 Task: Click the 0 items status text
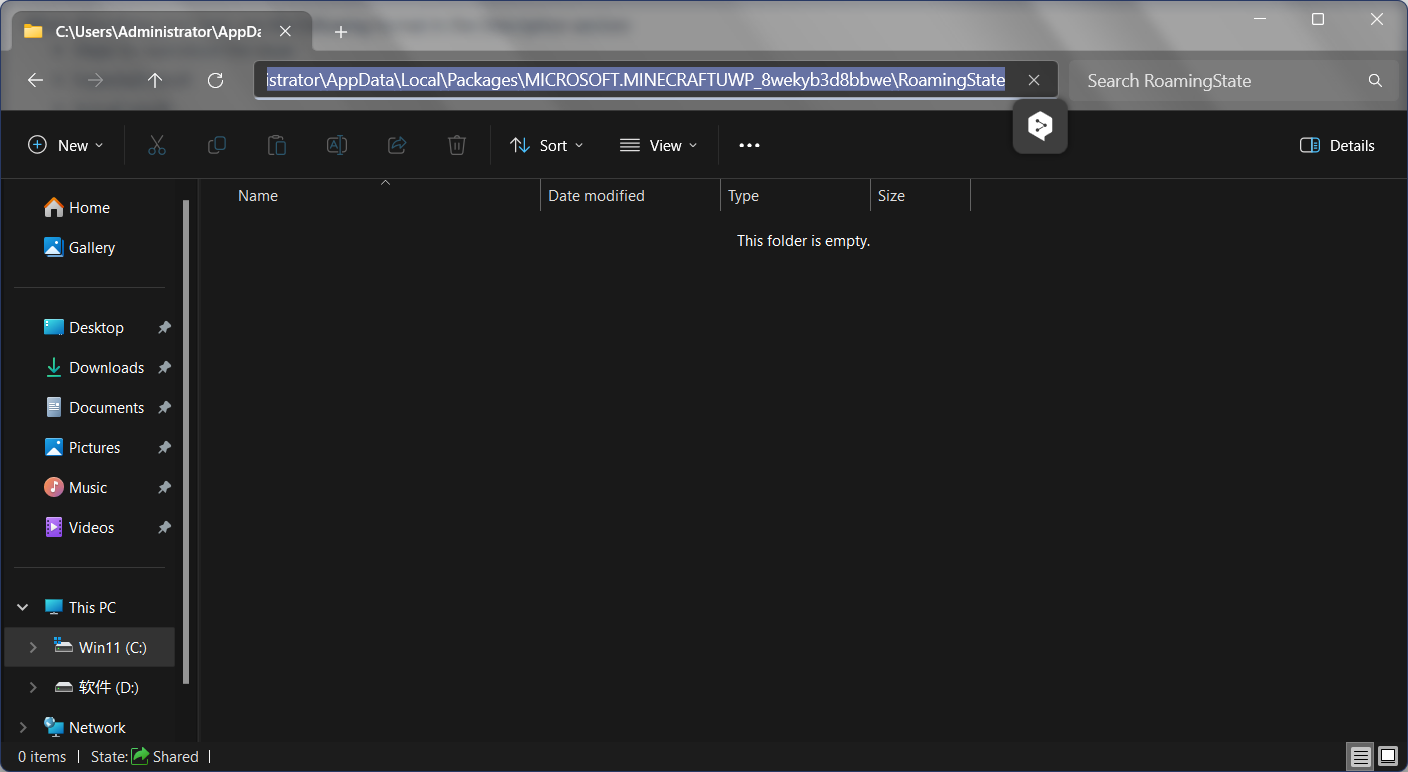click(42, 757)
